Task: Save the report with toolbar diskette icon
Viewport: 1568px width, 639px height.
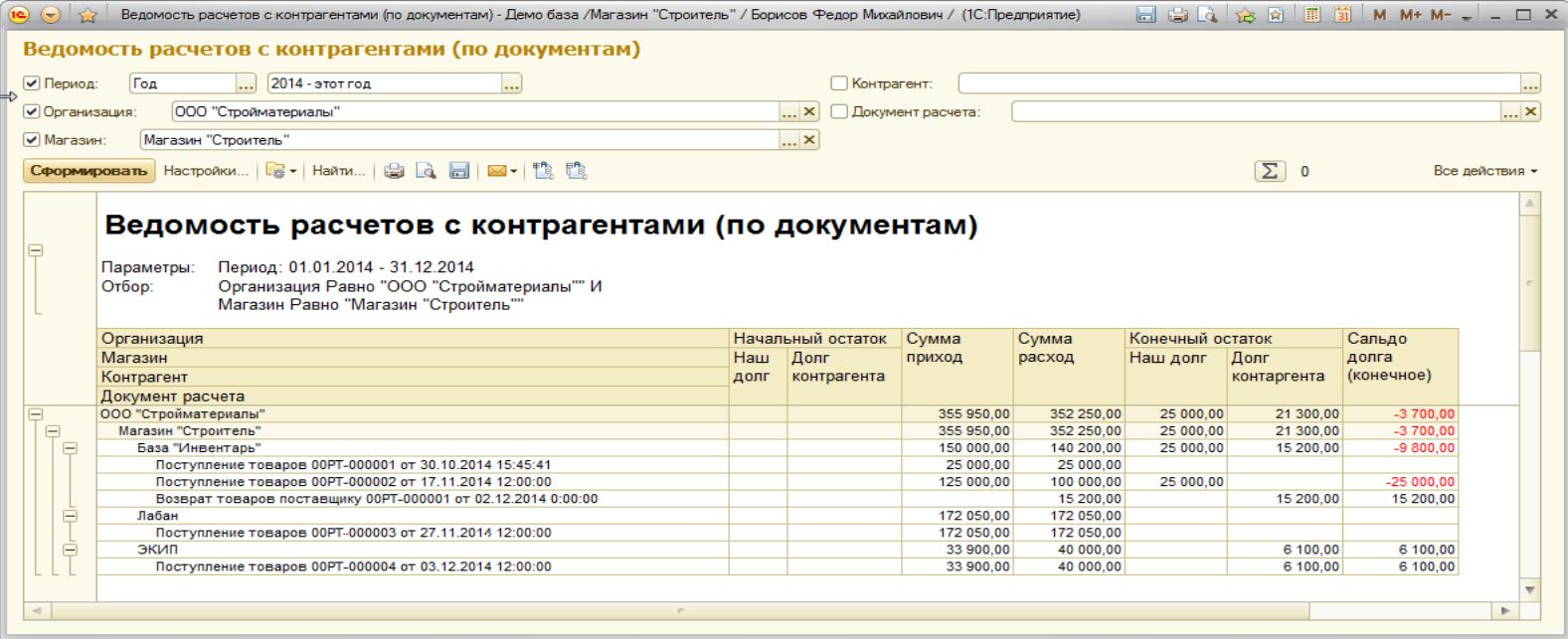Action: [458, 171]
